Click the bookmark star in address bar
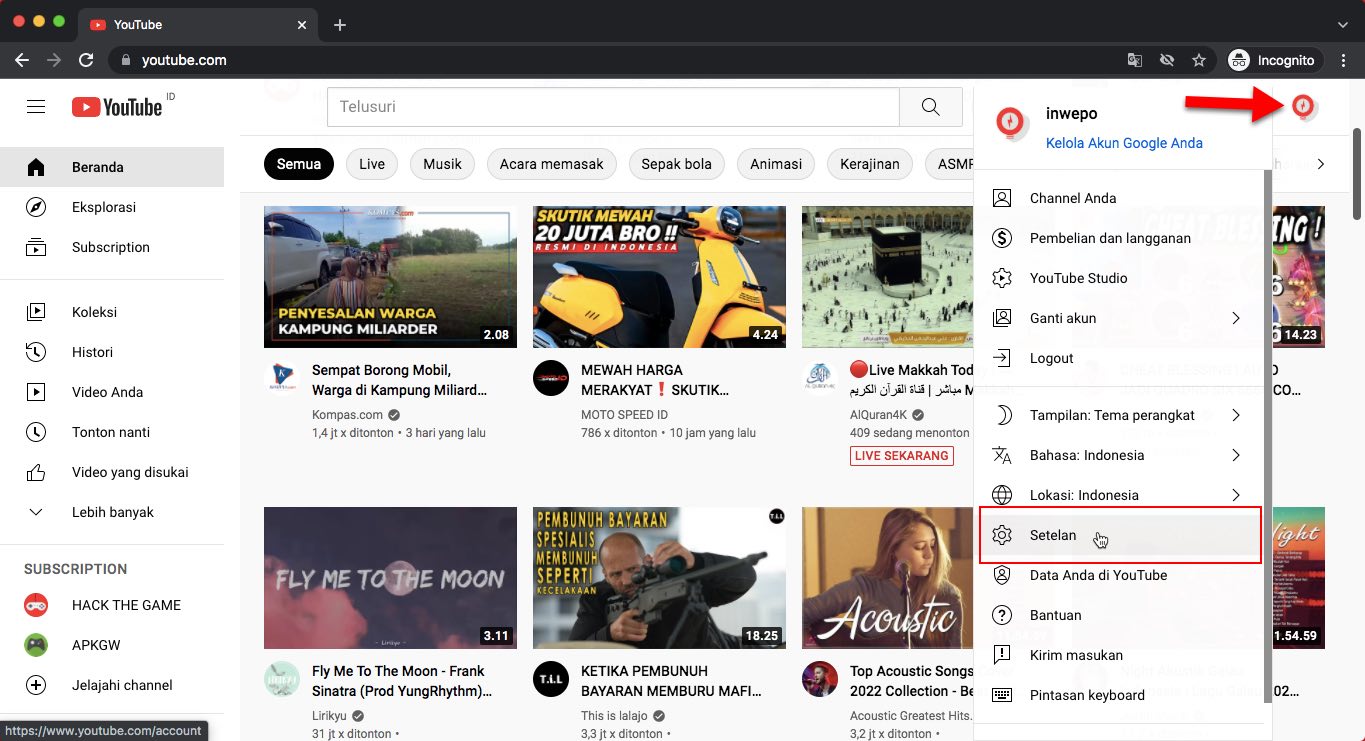Screen dimensions: 1365x741 pyautogui.click(x=1199, y=60)
